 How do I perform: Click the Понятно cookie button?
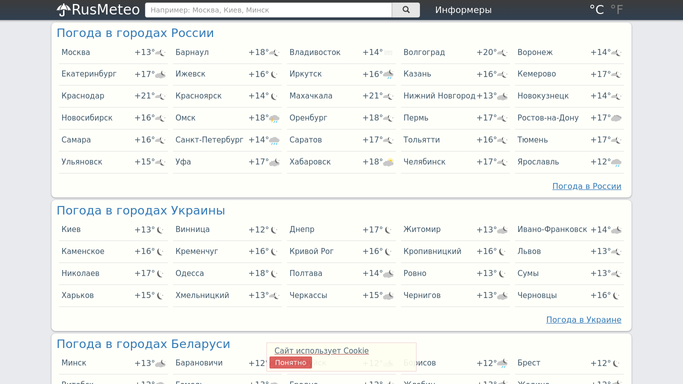point(291,363)
